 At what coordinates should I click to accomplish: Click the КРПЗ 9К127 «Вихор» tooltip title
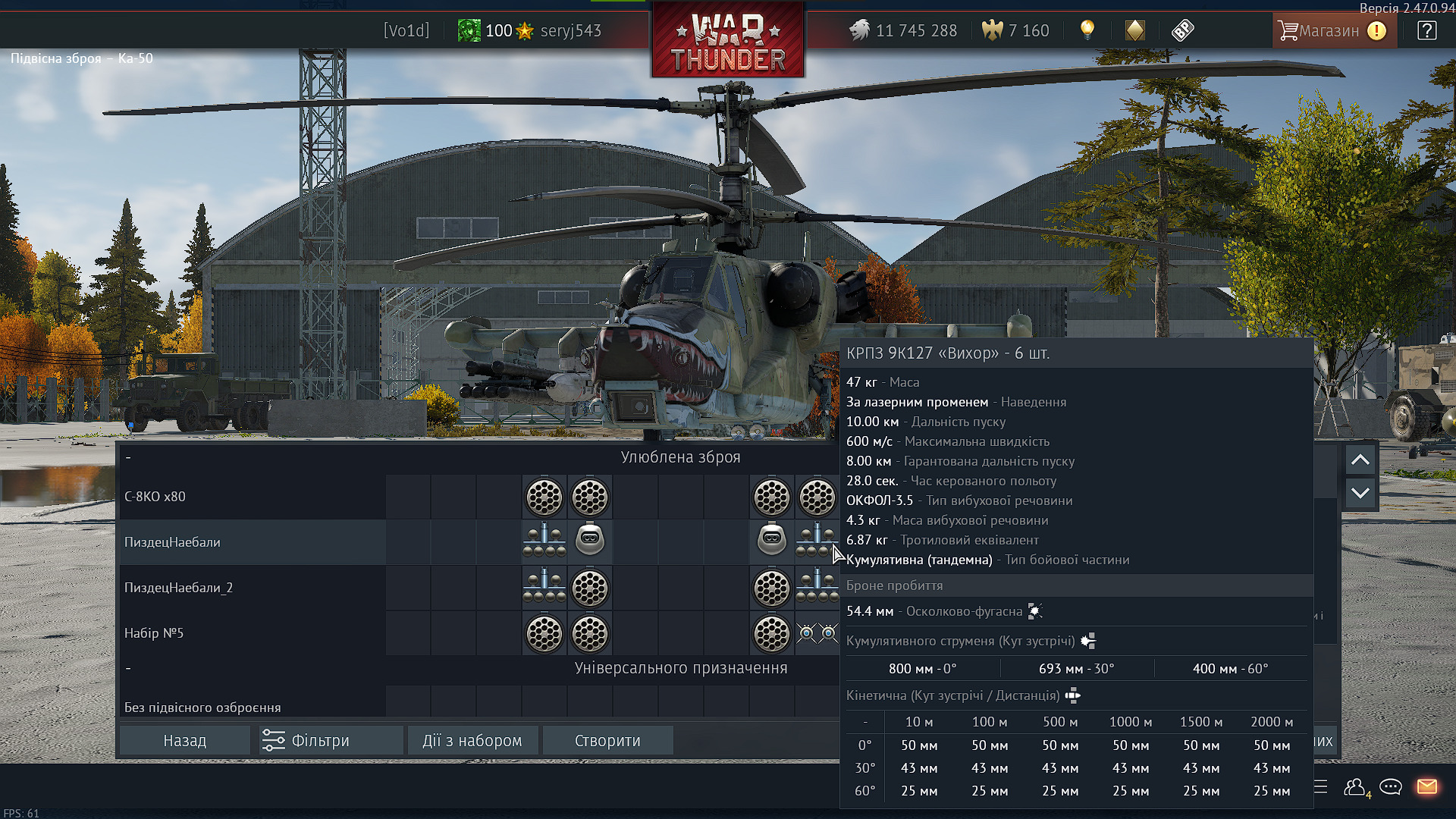pos(948,353)
